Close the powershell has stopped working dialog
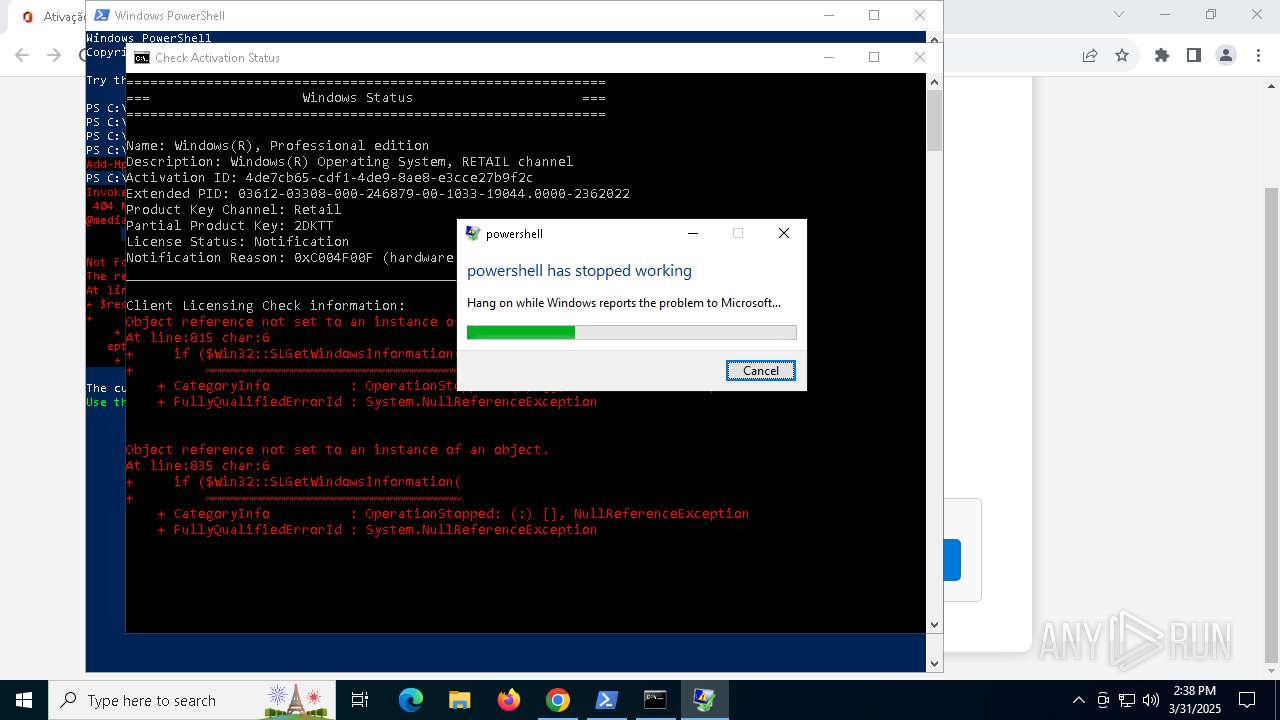Screen dimensions: 1280x720 pos(784,233)
